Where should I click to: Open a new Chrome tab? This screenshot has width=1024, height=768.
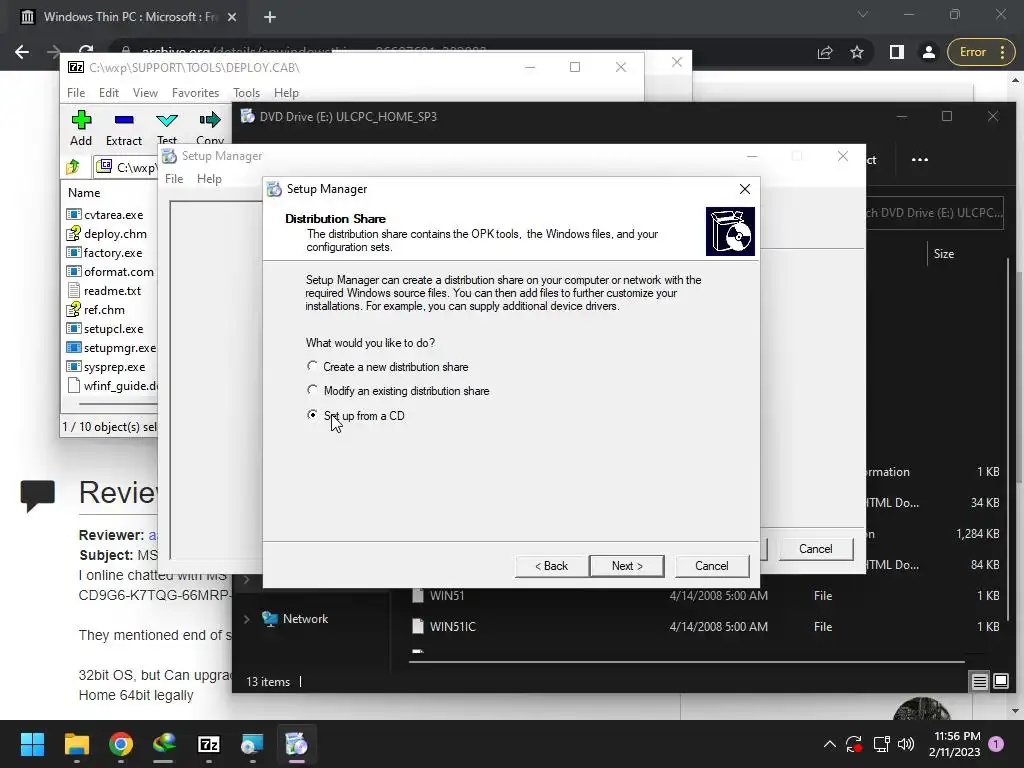point(270,18)
